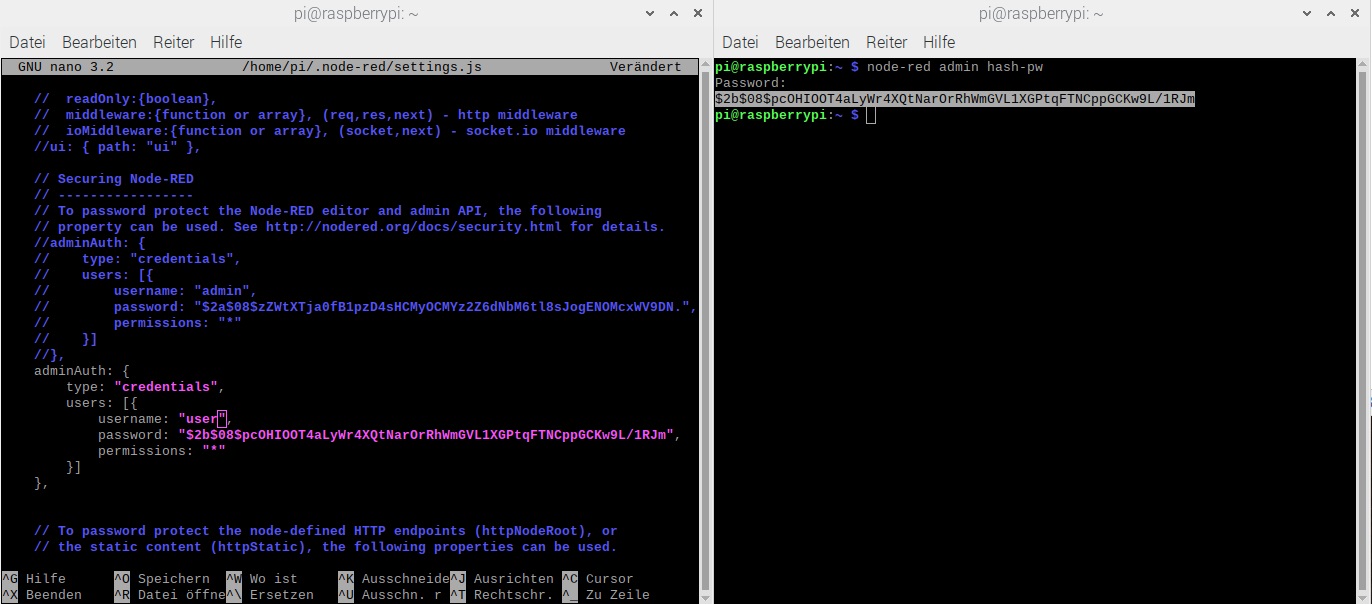The image size is (1372, 604).
Task: Open Hilfe menu in the right terminal
Action: [x=939, y=42]
